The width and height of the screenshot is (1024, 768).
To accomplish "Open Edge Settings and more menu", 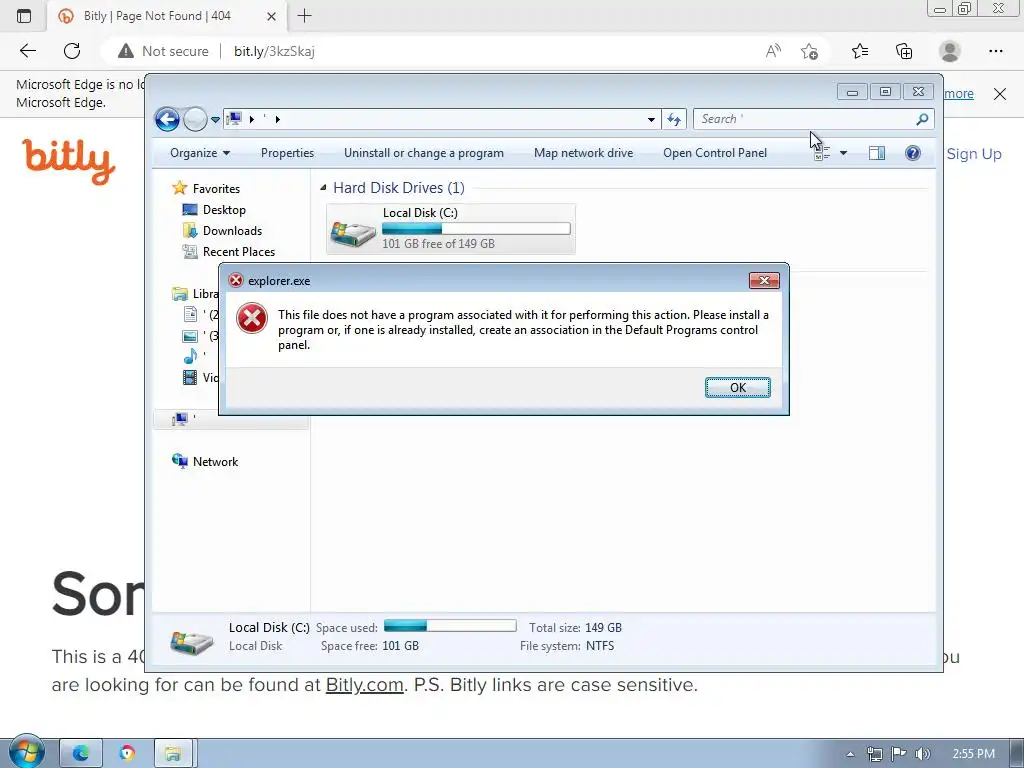I will click(x=995, y=51).
